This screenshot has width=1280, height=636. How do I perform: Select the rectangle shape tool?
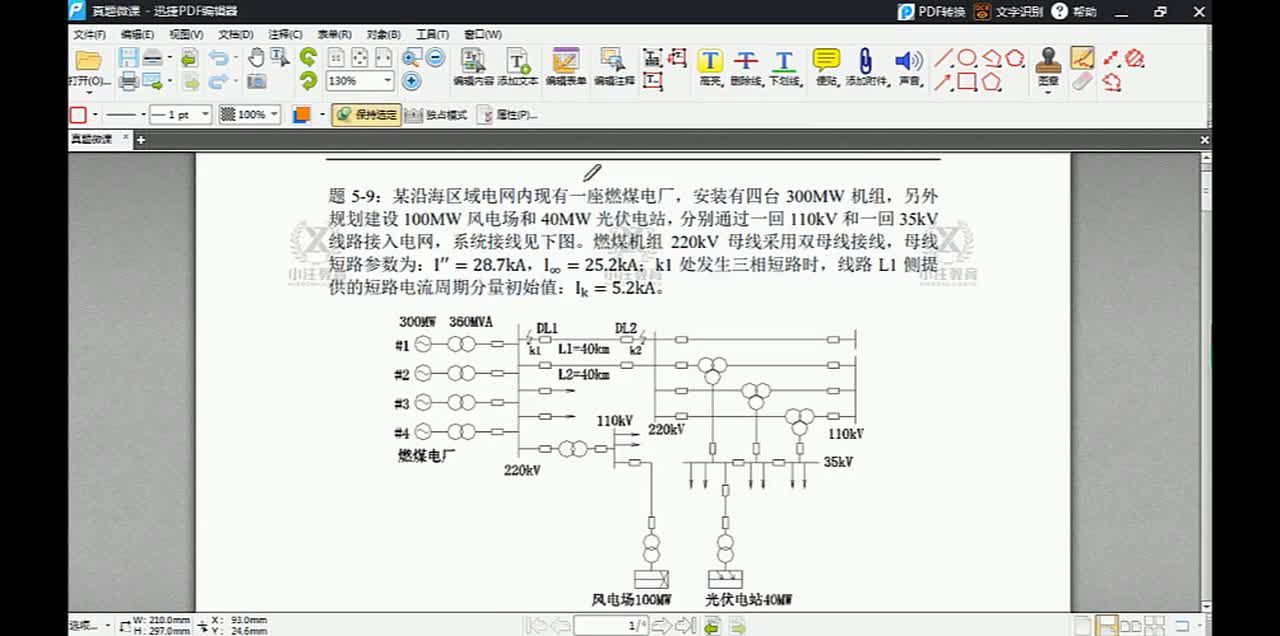click(967, 82)
